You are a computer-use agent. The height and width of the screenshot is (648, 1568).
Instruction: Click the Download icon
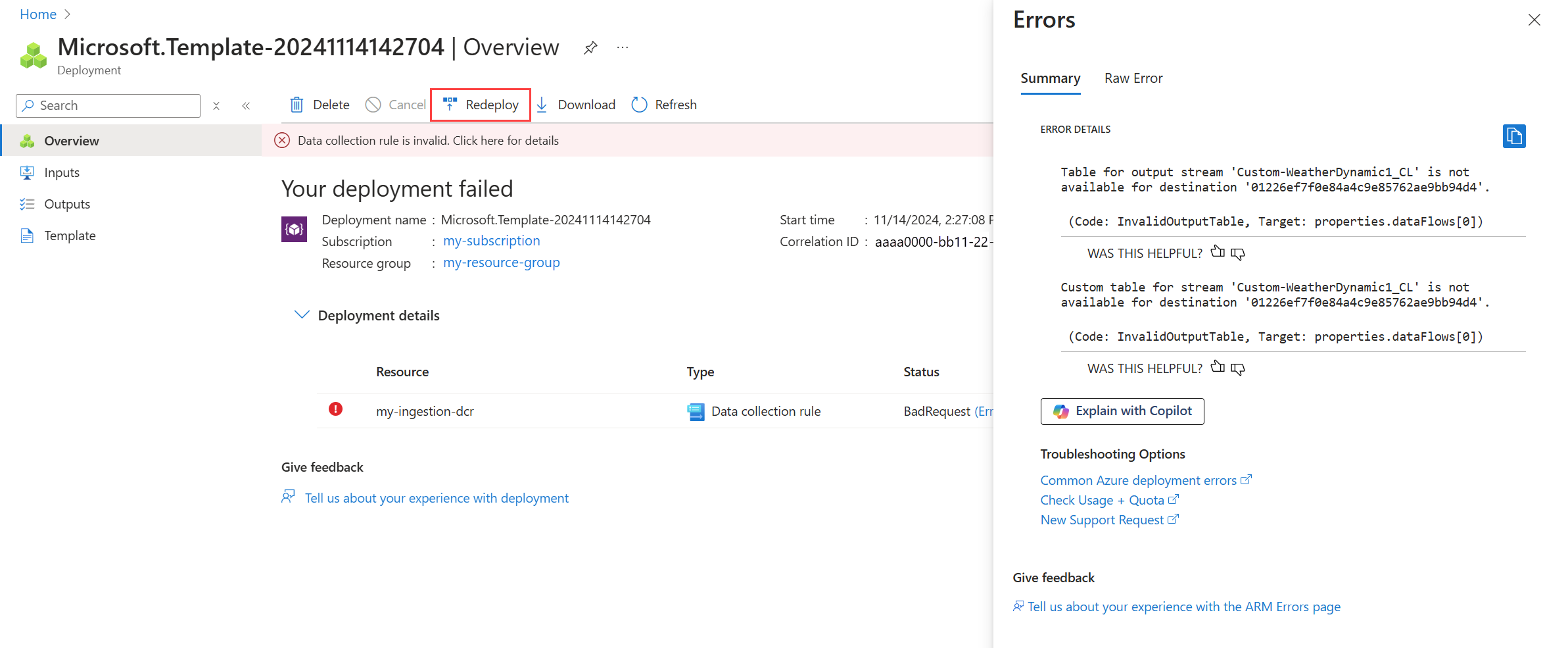541,104
